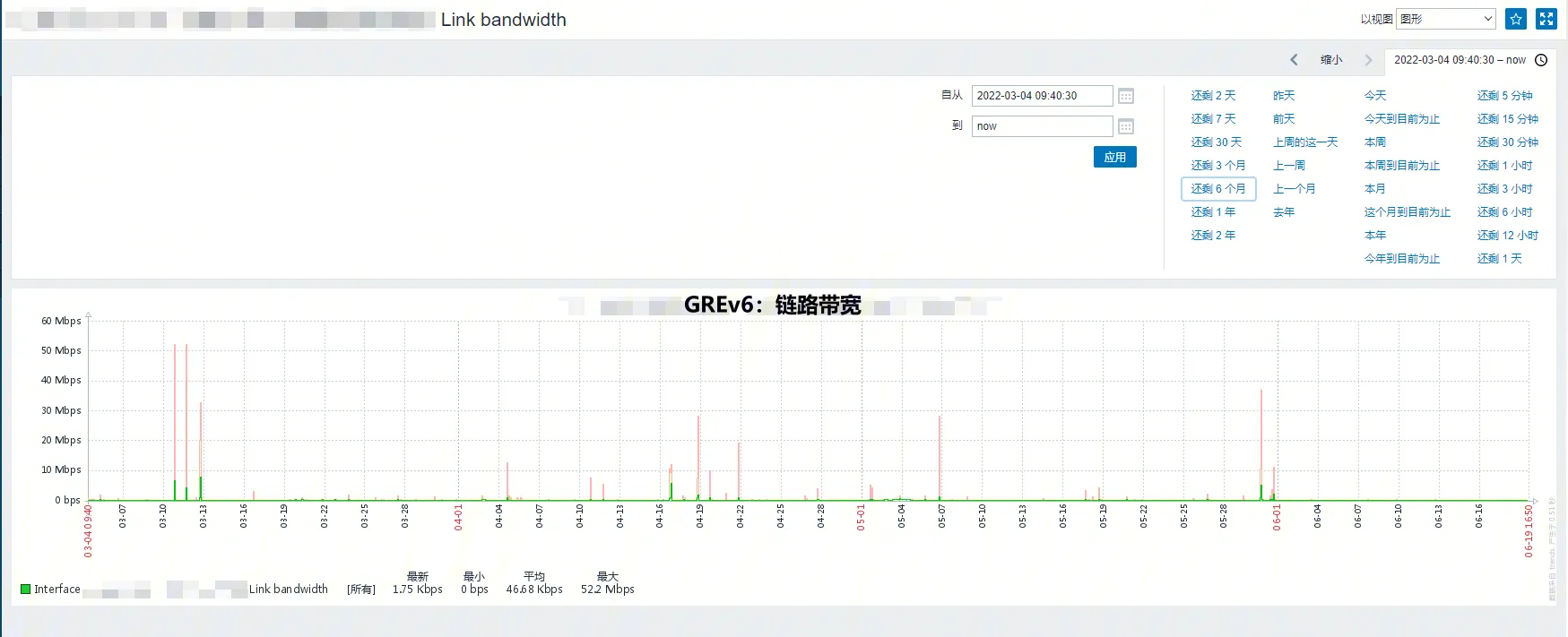Select the This year (本年) range
The width and height of the screenshot is (1568, 637).
coord(1375,236)
